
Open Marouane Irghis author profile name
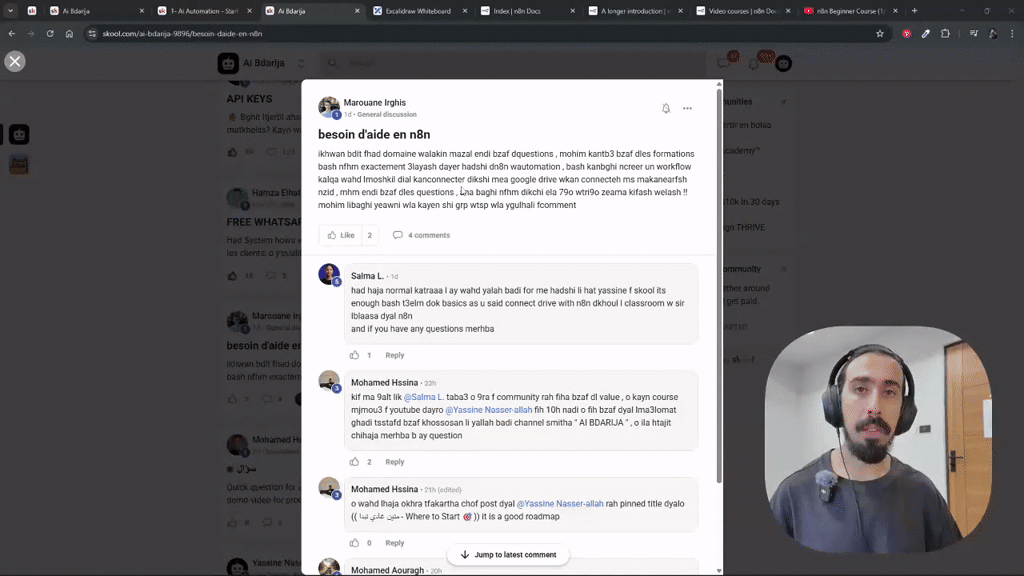[374, 103]
